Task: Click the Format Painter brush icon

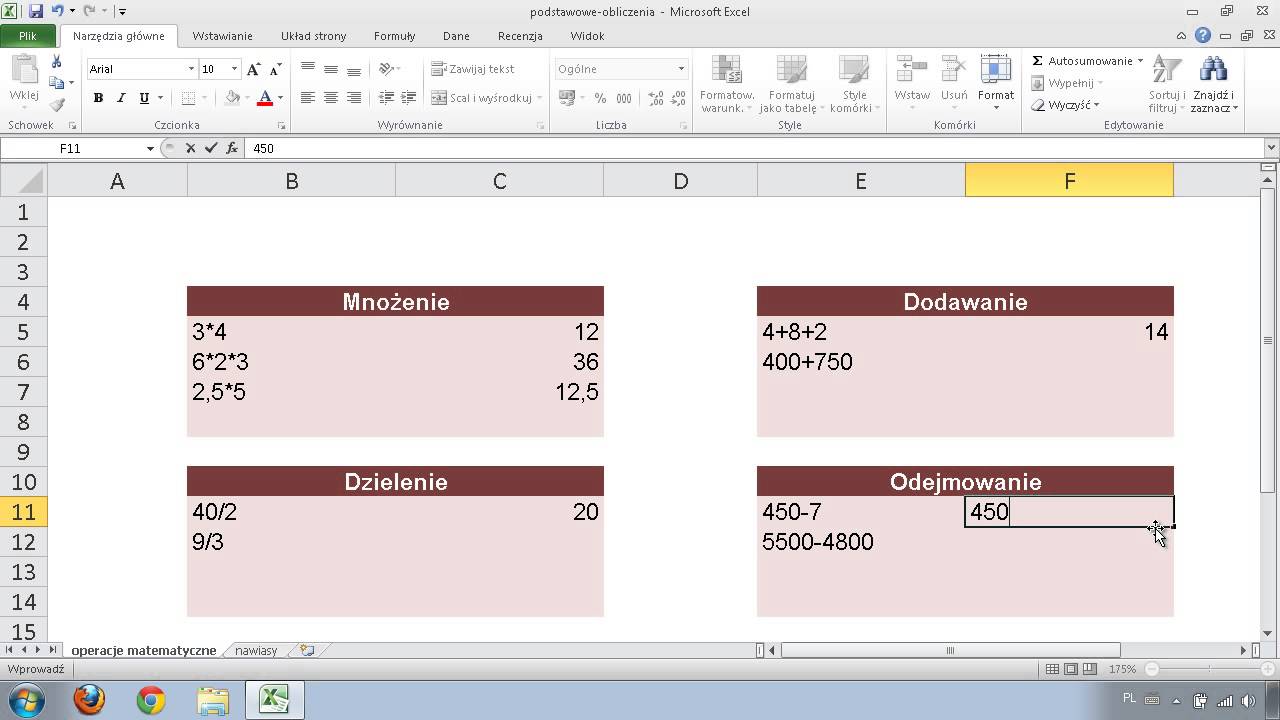Action: (56, 104)
